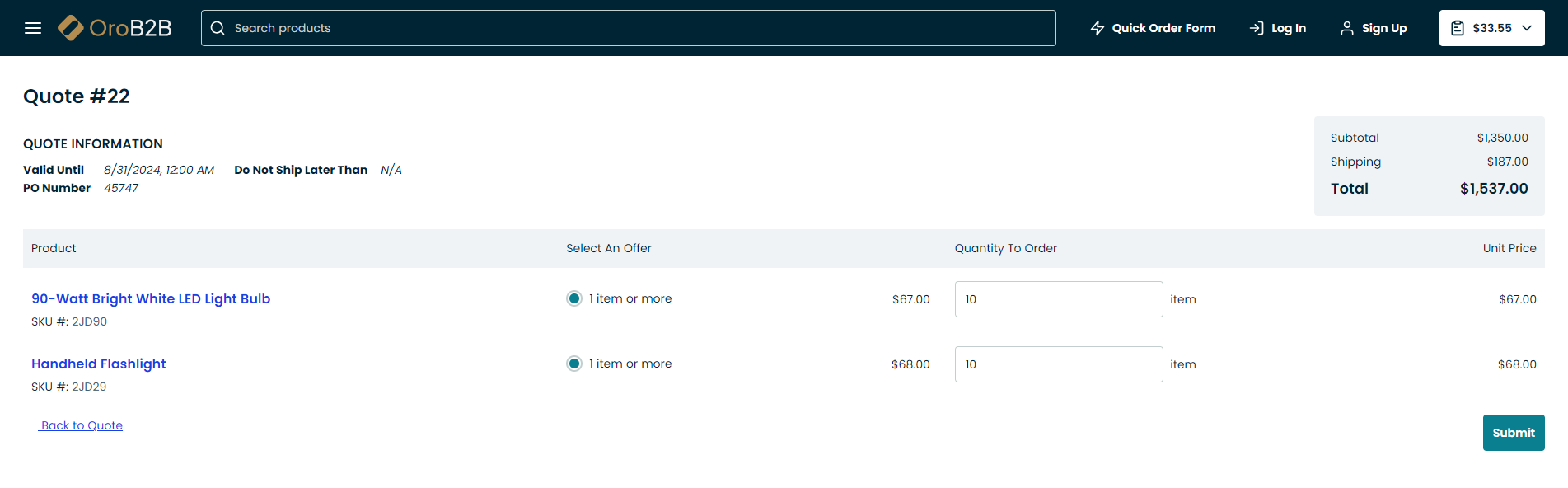Viewport: 1568px width, 488px height.
Task: Go to Log In page
Action: tap(1289, 28)
